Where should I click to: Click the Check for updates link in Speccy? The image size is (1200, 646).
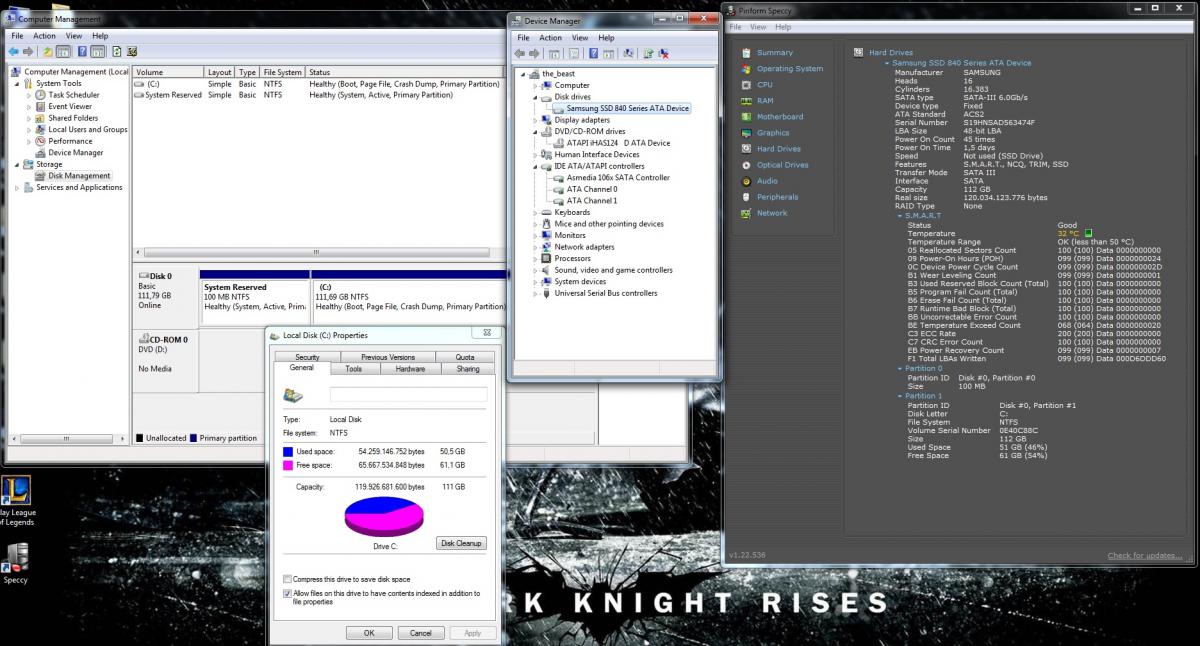(x=1145, y=556)
